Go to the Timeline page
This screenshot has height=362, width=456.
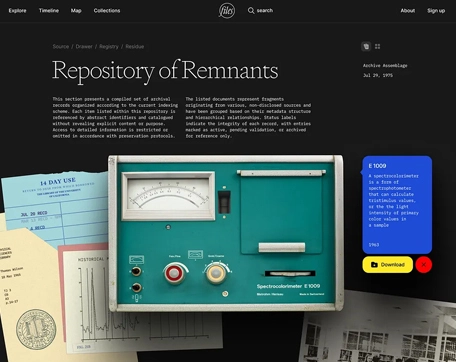[x=49, y=11]
